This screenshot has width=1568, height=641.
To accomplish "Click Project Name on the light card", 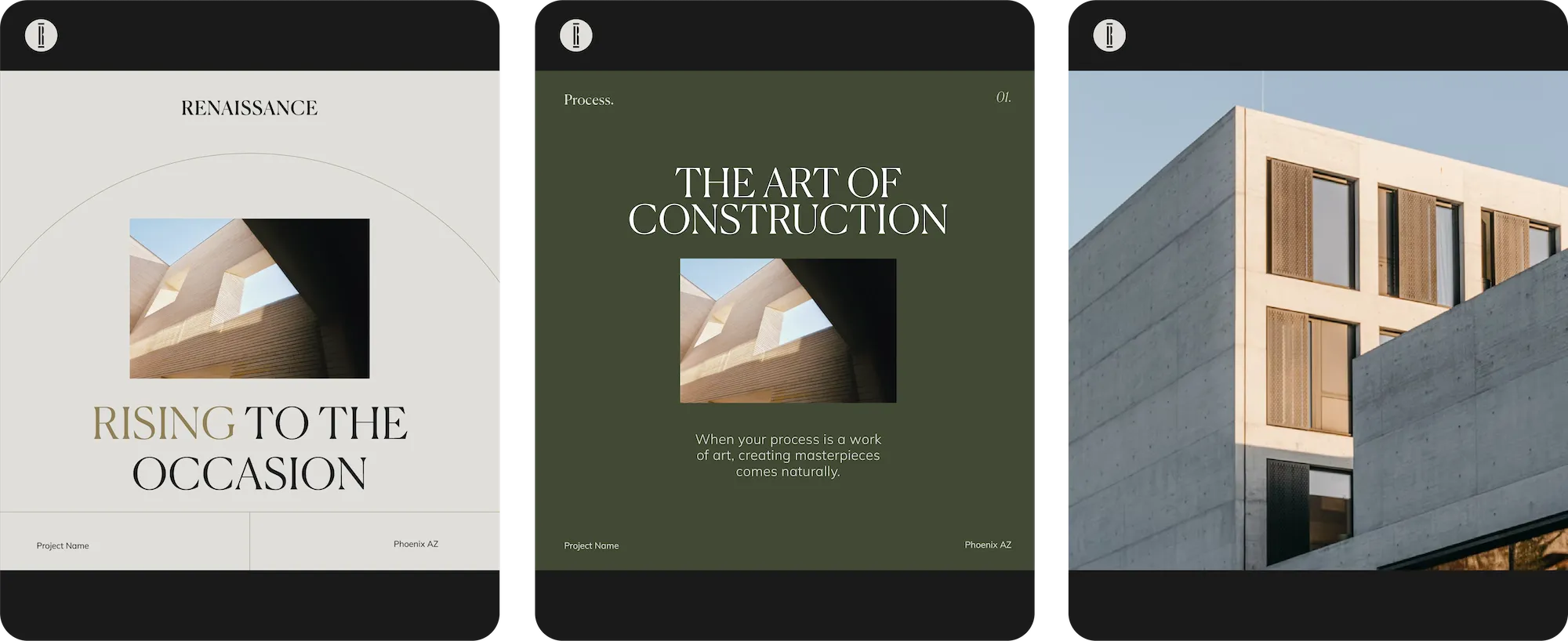I will [63, 545].
